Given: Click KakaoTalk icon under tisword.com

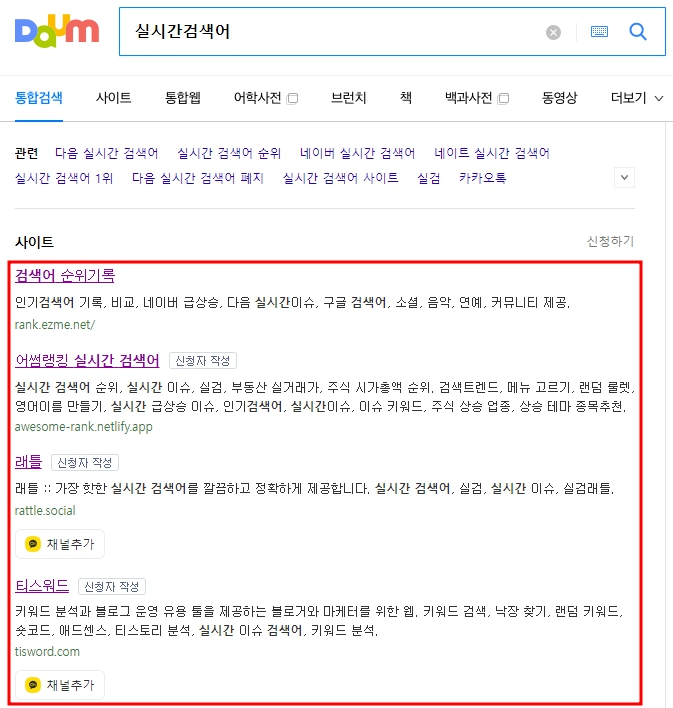Looking at the screenshot, I should pos(33,685).
